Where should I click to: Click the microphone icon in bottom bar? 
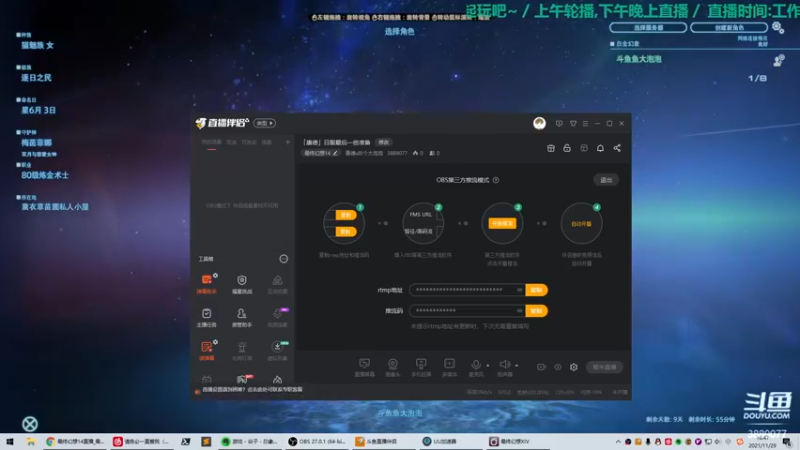(476, 364)
